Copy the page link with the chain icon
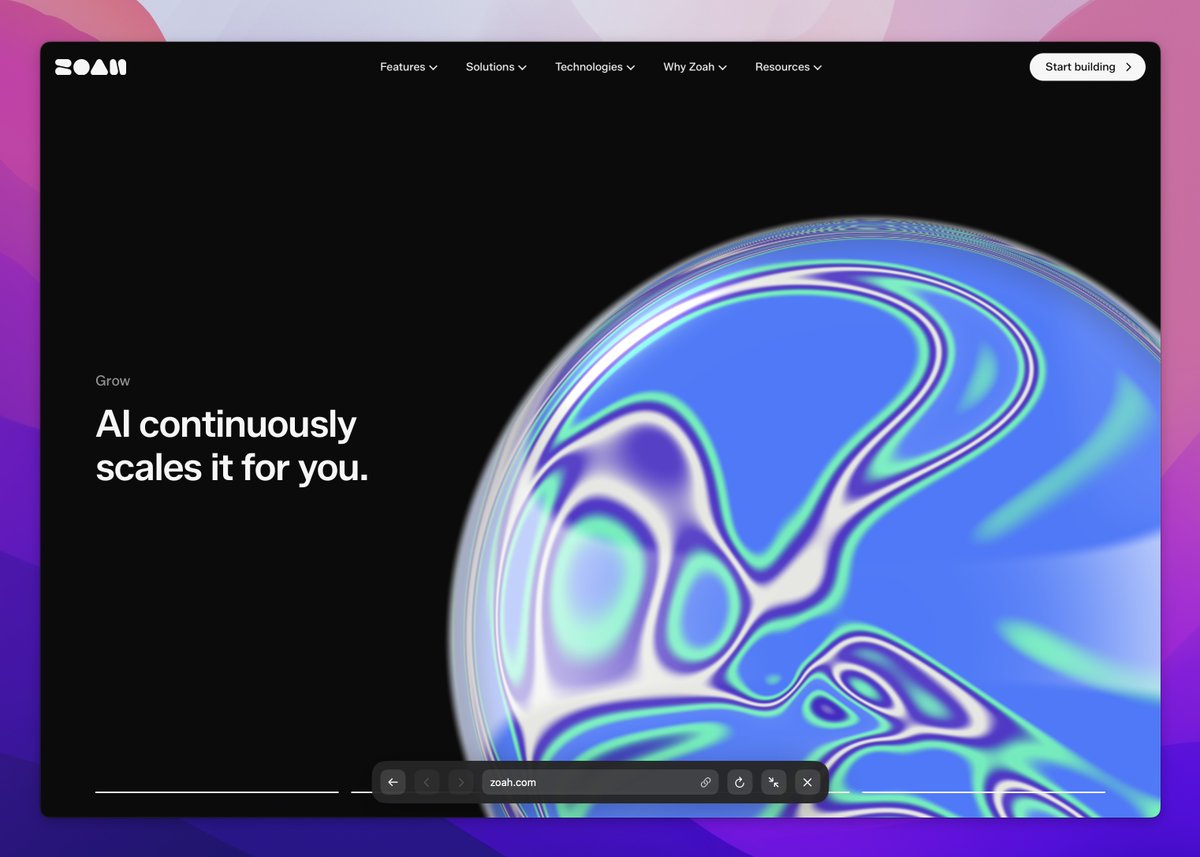 point(705,782)
